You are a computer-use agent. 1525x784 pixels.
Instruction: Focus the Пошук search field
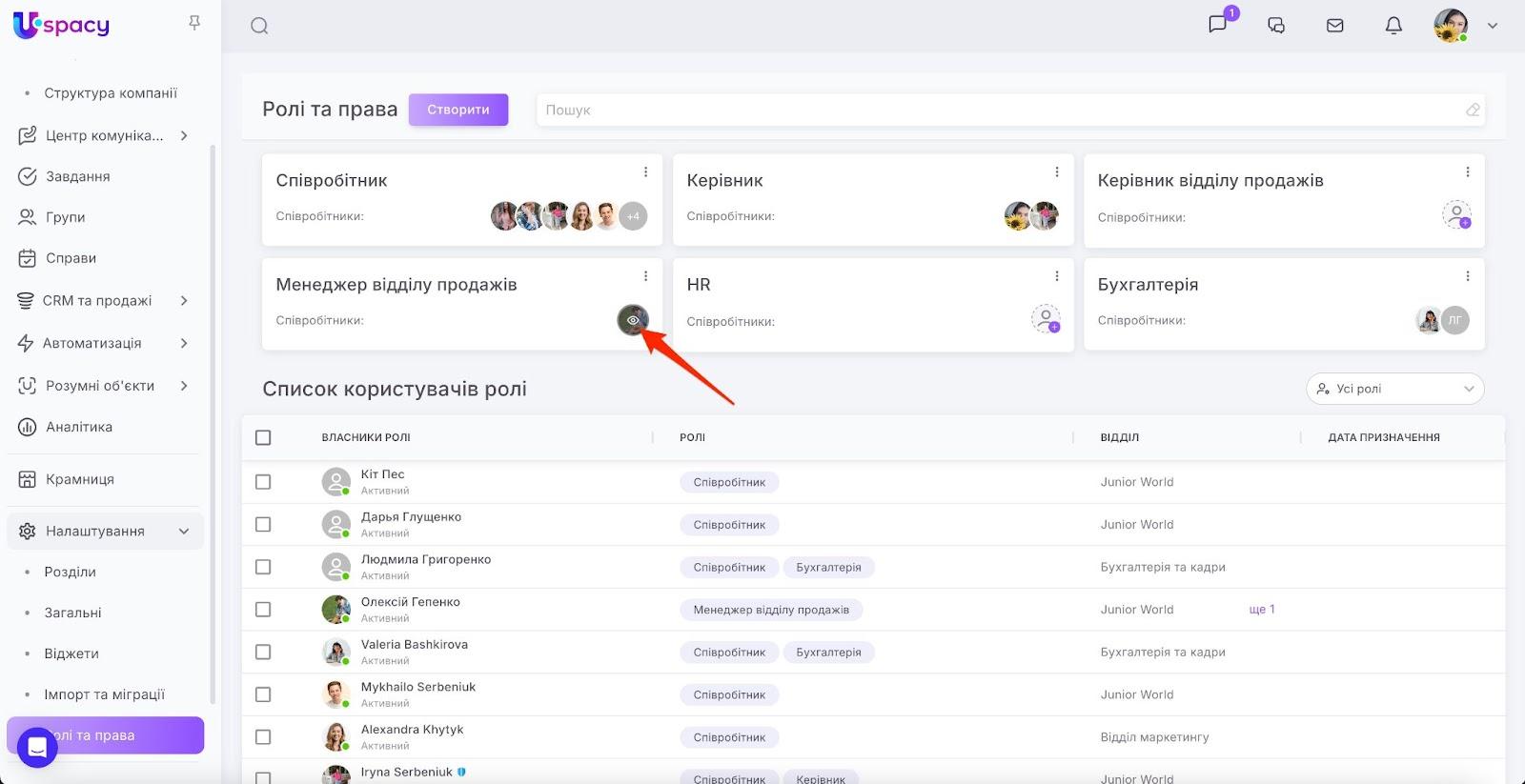pos(1001,110)
